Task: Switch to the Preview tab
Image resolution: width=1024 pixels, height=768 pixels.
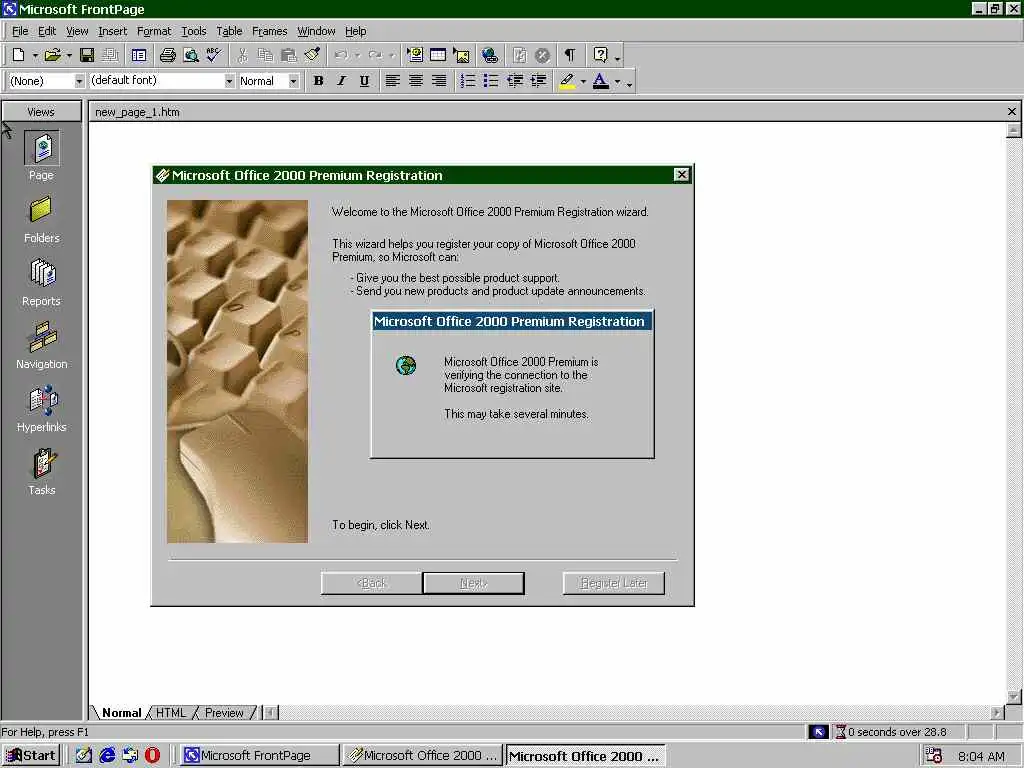Action: (224, 712)
